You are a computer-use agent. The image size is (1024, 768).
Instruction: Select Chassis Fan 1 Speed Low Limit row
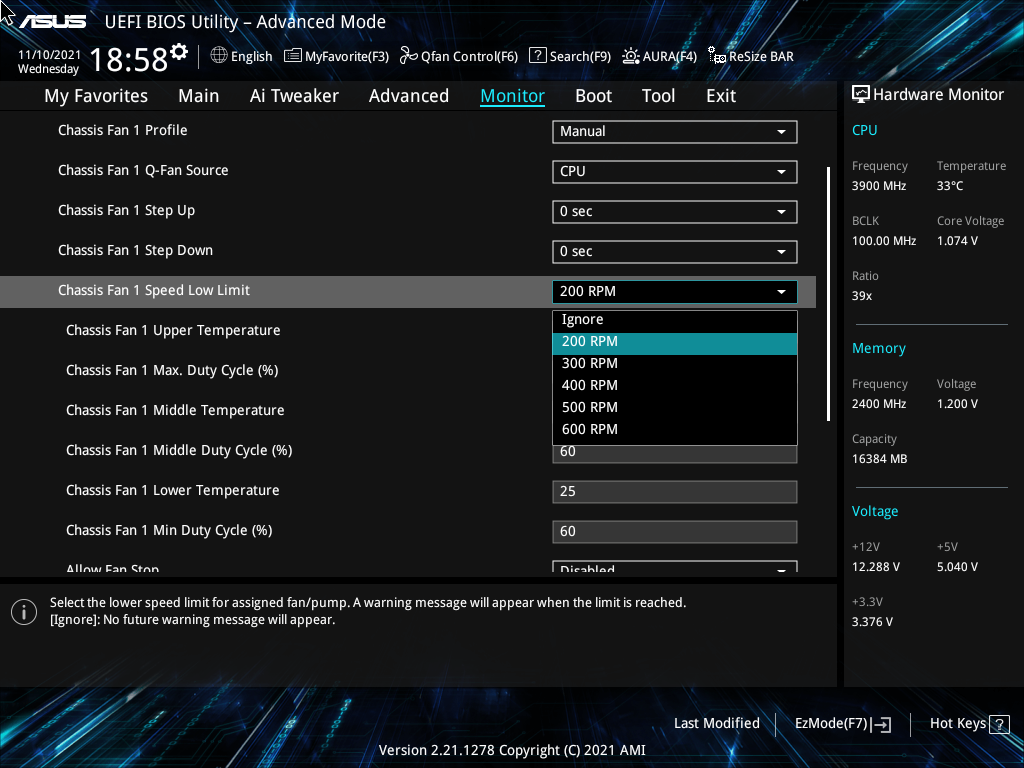408,291
